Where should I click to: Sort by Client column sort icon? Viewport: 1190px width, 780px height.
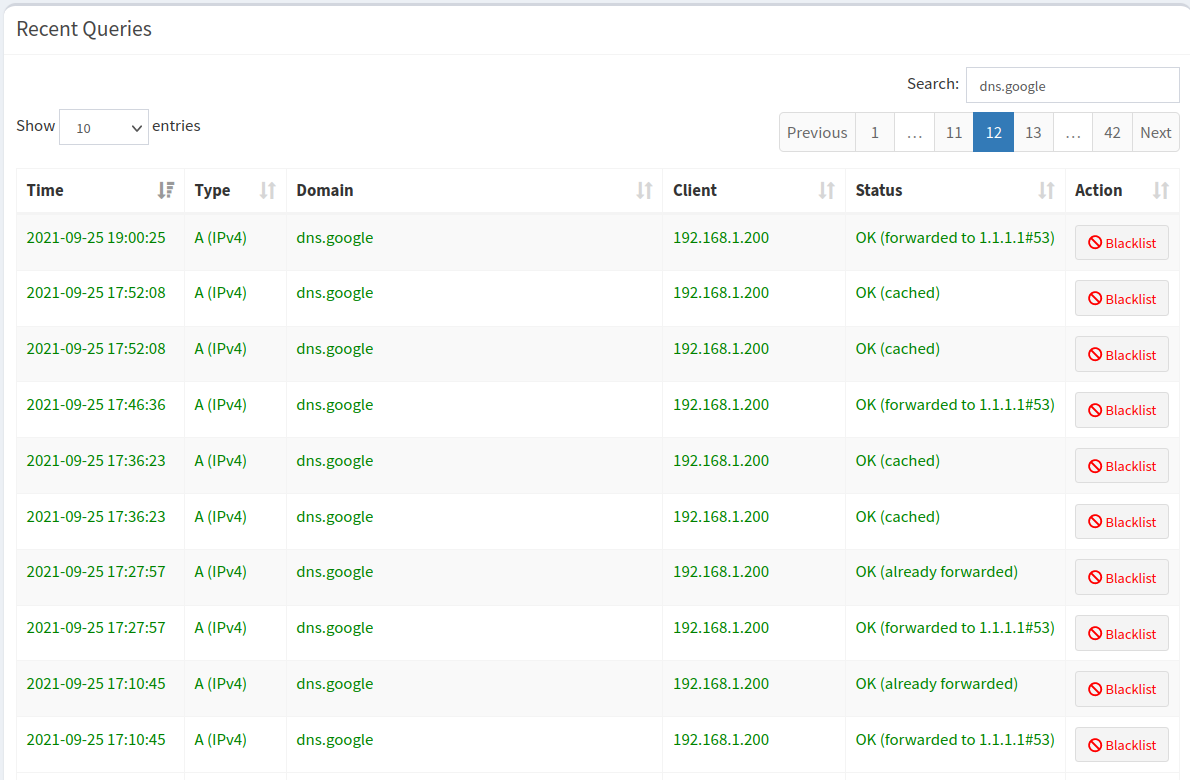coord(826,190)
